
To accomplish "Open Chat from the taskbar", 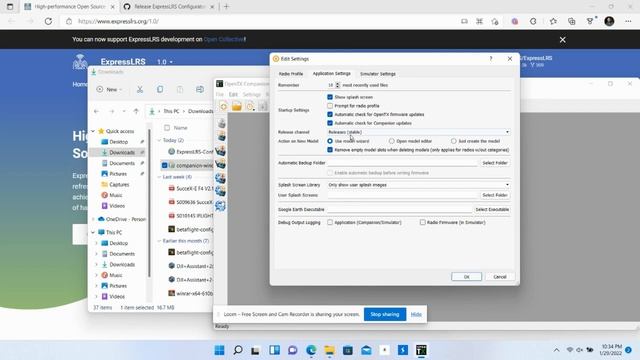I will [293, 350].
